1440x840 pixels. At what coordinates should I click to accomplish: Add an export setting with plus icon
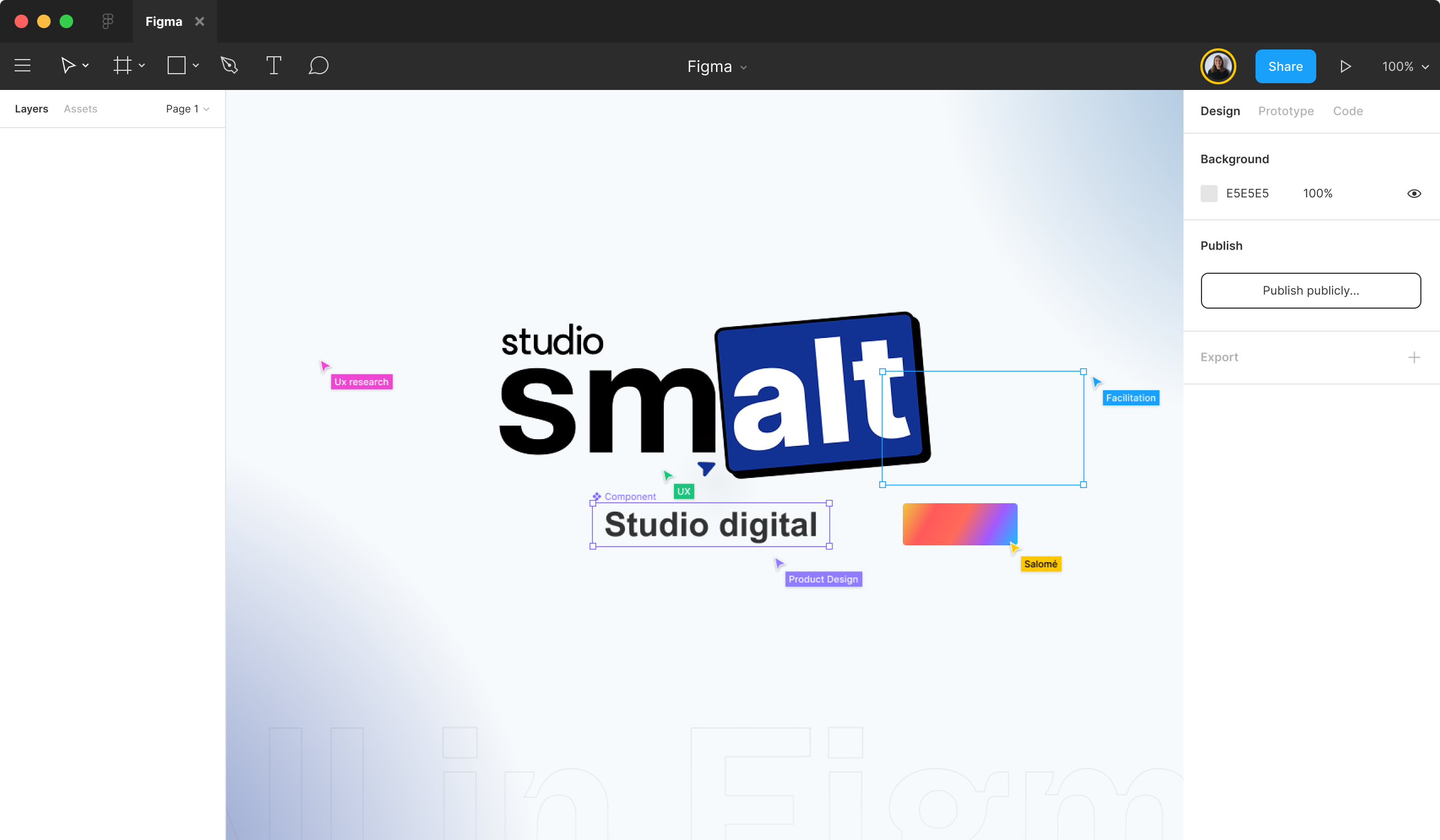[x=1414, y=357]
